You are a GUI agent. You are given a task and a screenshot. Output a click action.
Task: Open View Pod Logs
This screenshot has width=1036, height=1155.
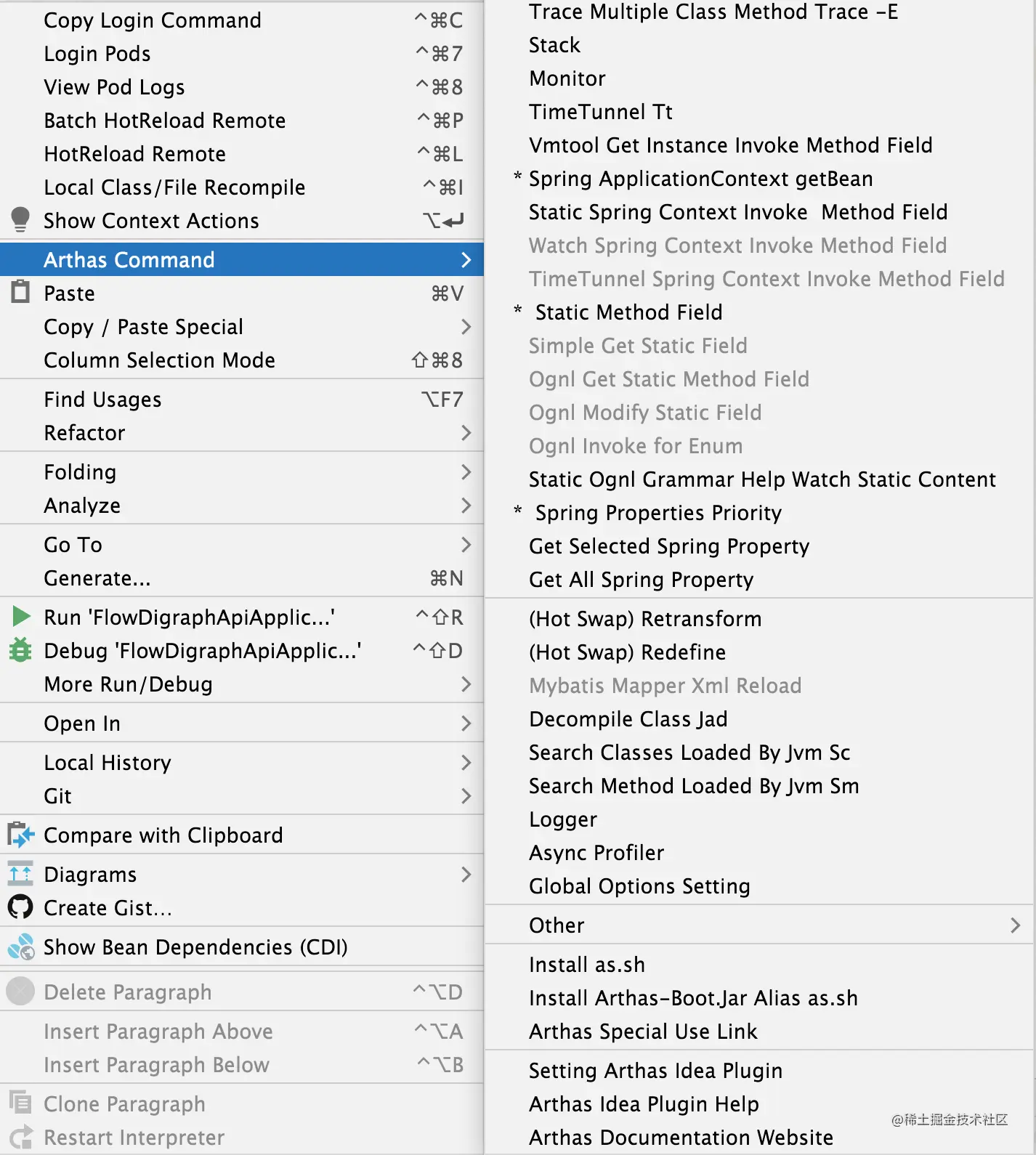pos(242,87)
